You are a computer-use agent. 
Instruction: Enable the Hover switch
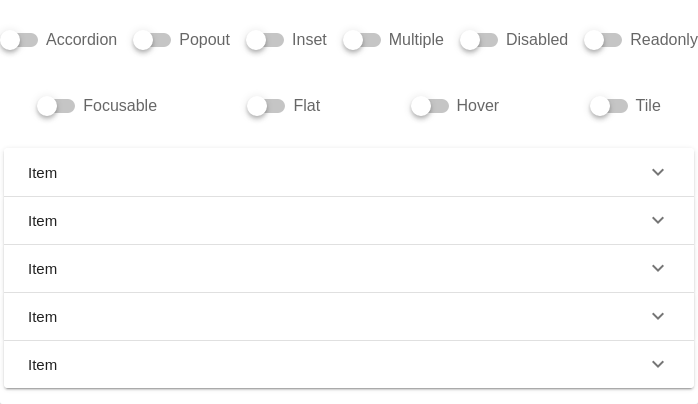coord(430,106)
